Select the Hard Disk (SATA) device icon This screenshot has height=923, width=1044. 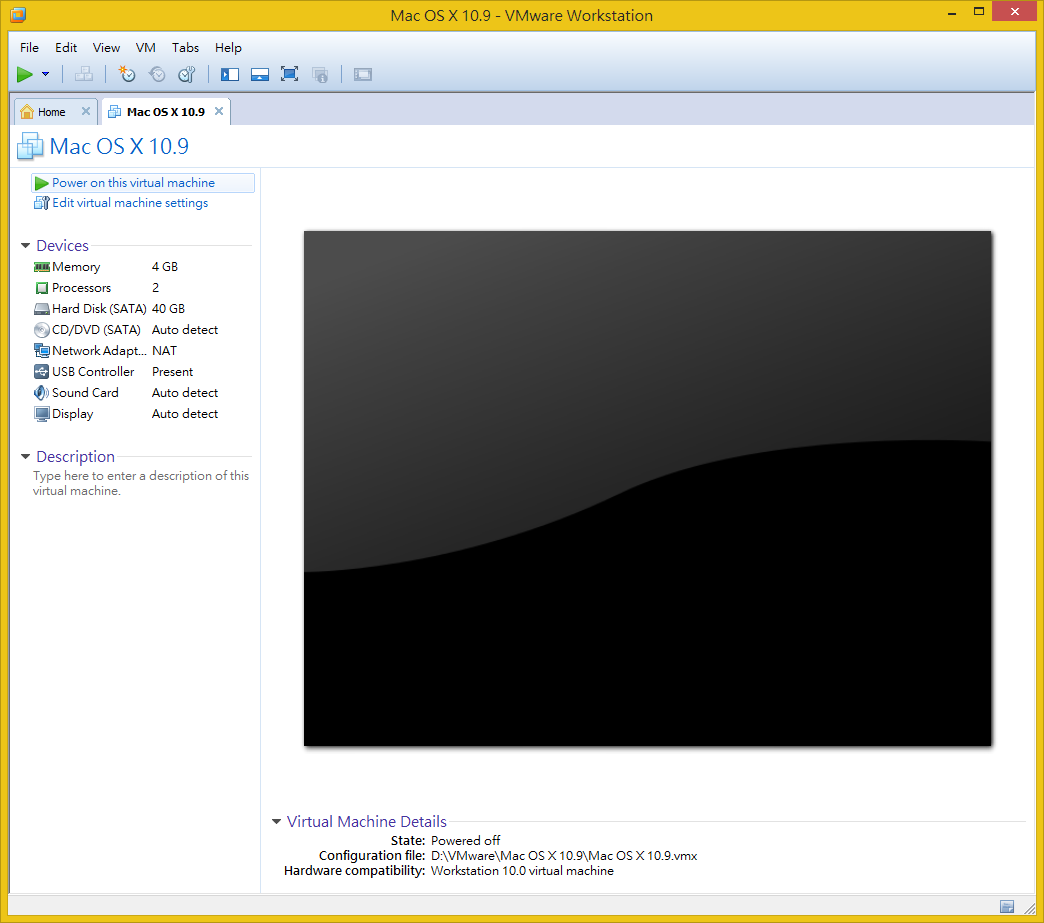41,309
